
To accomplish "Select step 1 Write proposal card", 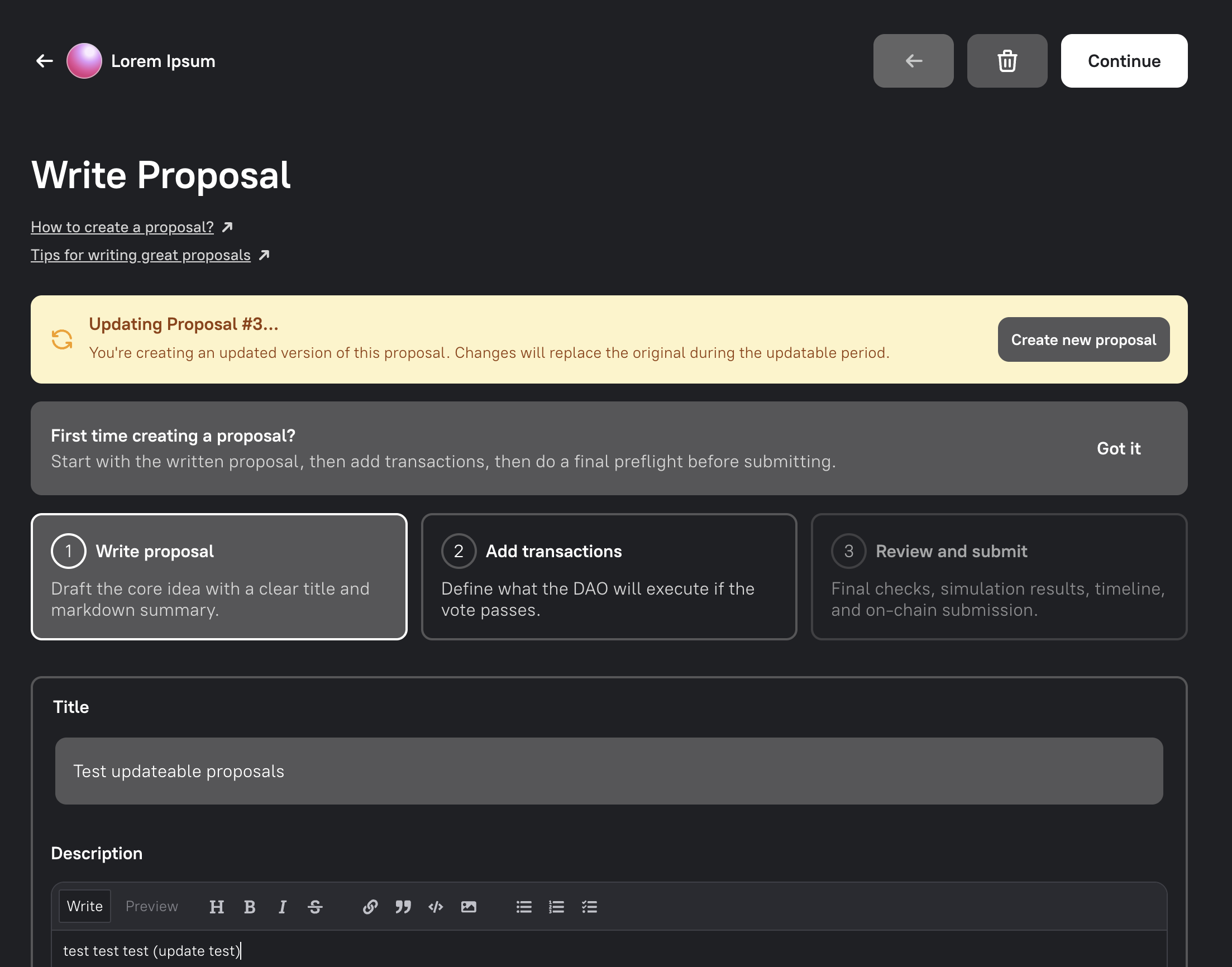I will click(219, 576).
